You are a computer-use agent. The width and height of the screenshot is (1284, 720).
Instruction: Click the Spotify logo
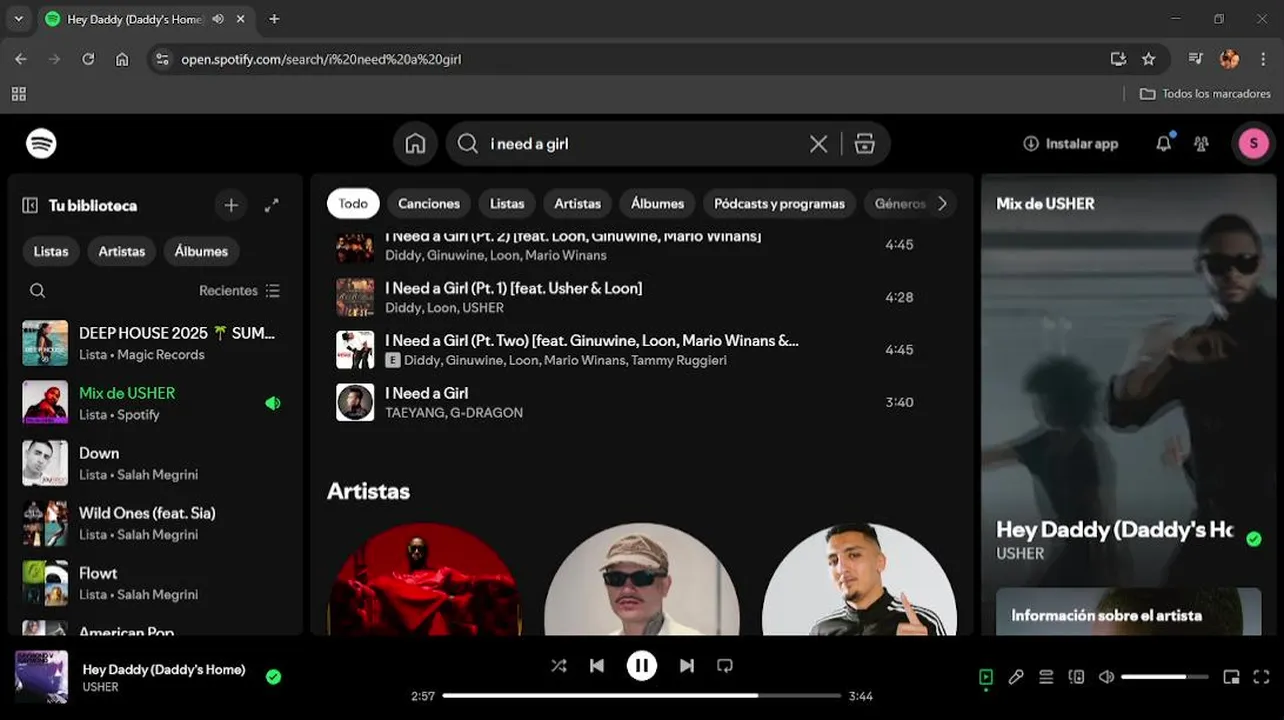coord(41,144)
